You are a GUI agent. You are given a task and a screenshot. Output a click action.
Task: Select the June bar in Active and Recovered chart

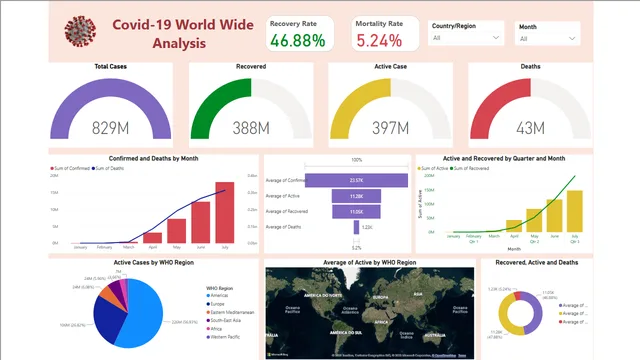pos(554,216)
